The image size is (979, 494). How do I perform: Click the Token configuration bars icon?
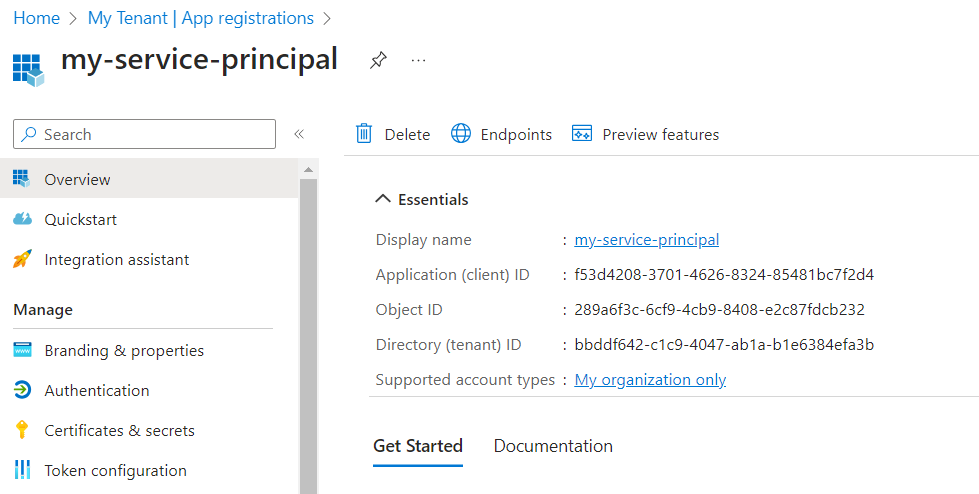[x=22, y=470]
